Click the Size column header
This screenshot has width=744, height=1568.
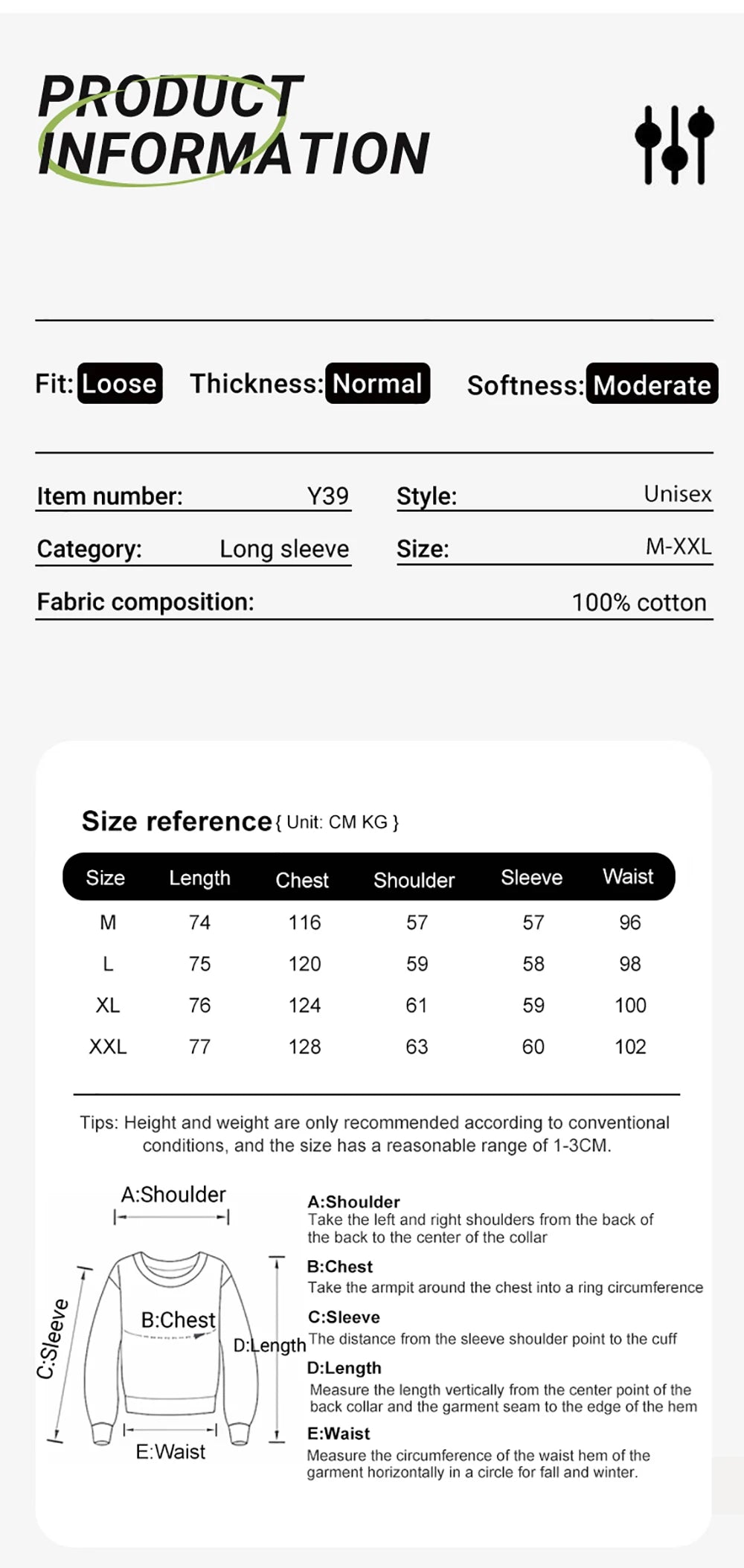pyautogui.click(x=105, y=878)
